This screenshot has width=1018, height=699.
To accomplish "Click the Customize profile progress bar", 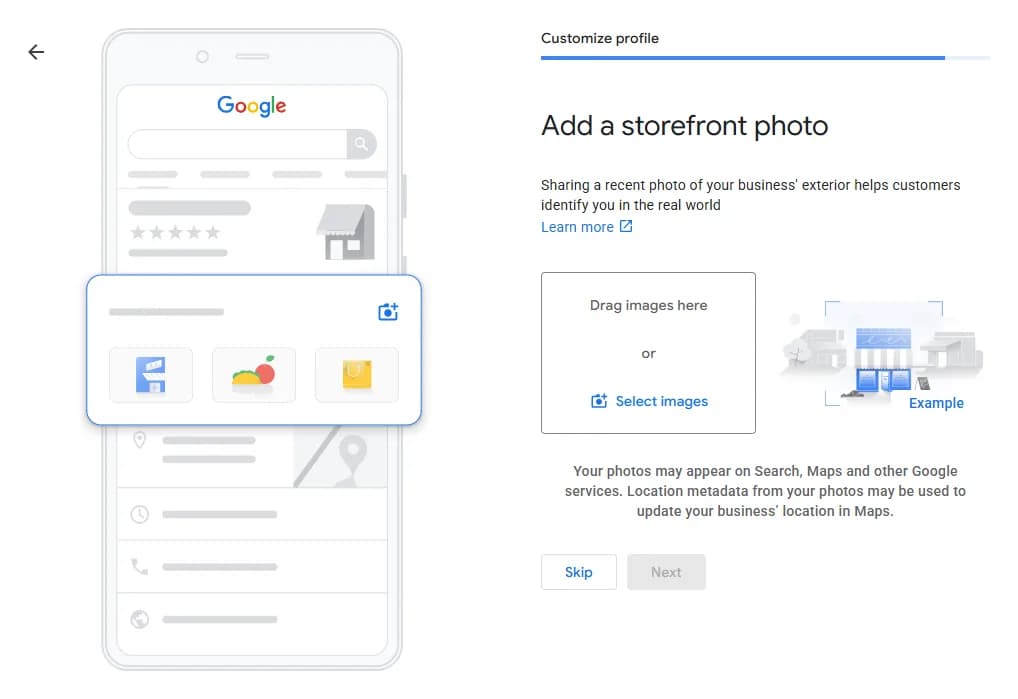I will pos(765,58).
